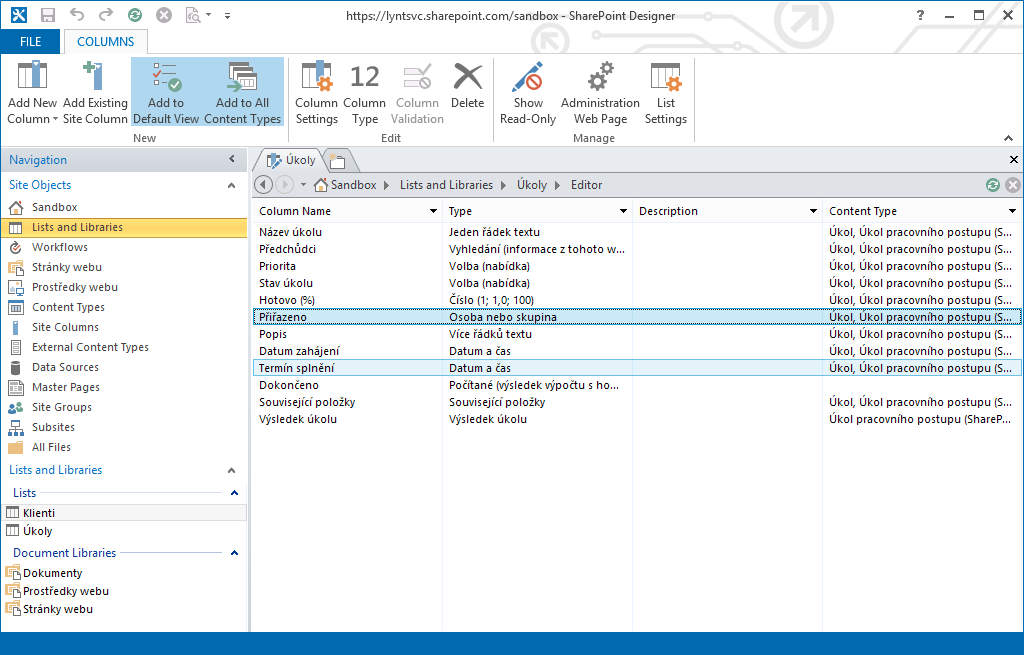1024x655 pixels.
Task: Open Site Groups in navigation
Action: point(124,407)
